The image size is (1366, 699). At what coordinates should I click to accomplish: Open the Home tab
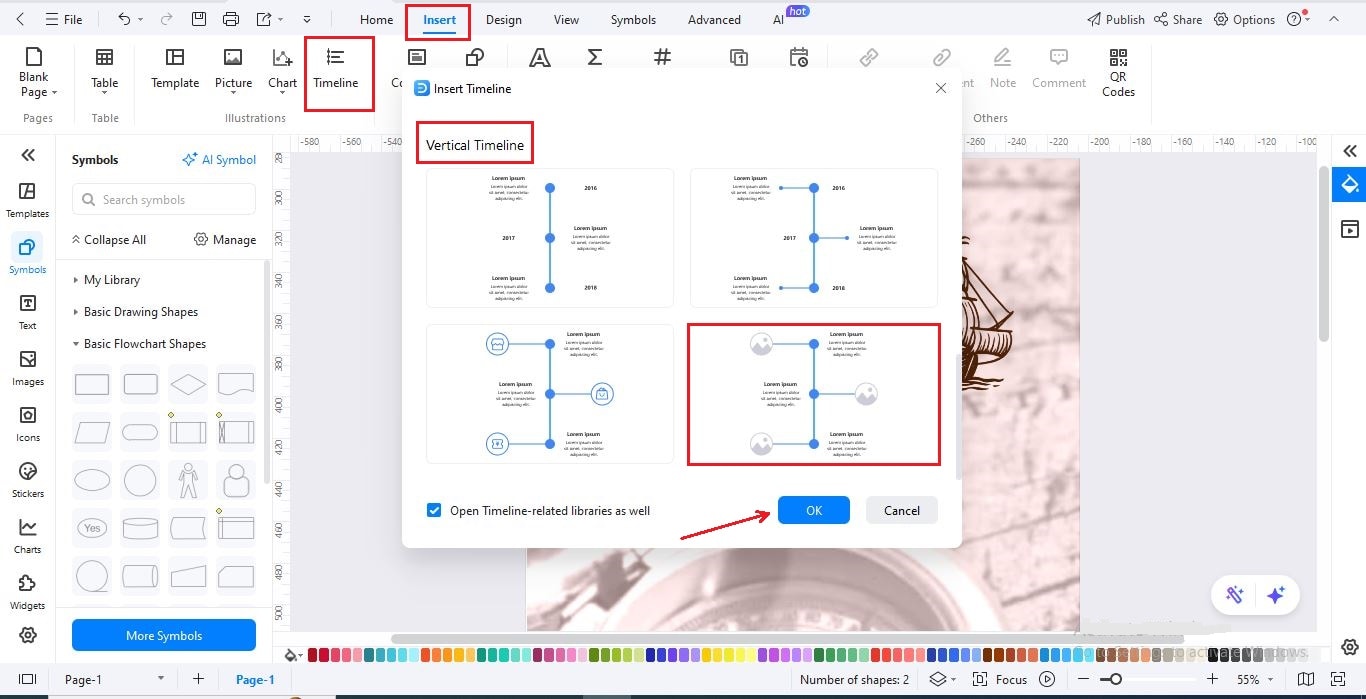(x=376, y=19)
